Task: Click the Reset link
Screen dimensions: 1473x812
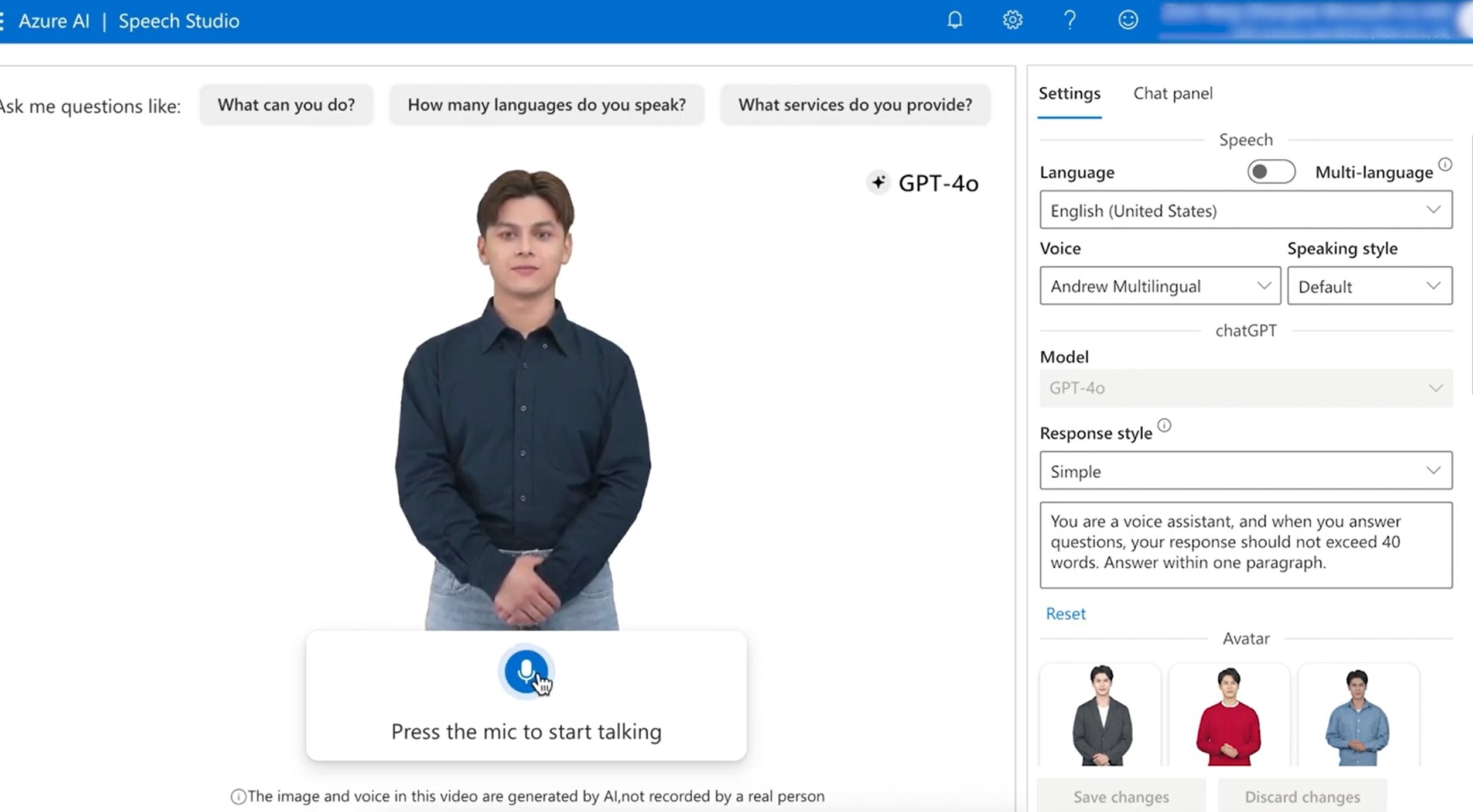Action: (1065, 613)
